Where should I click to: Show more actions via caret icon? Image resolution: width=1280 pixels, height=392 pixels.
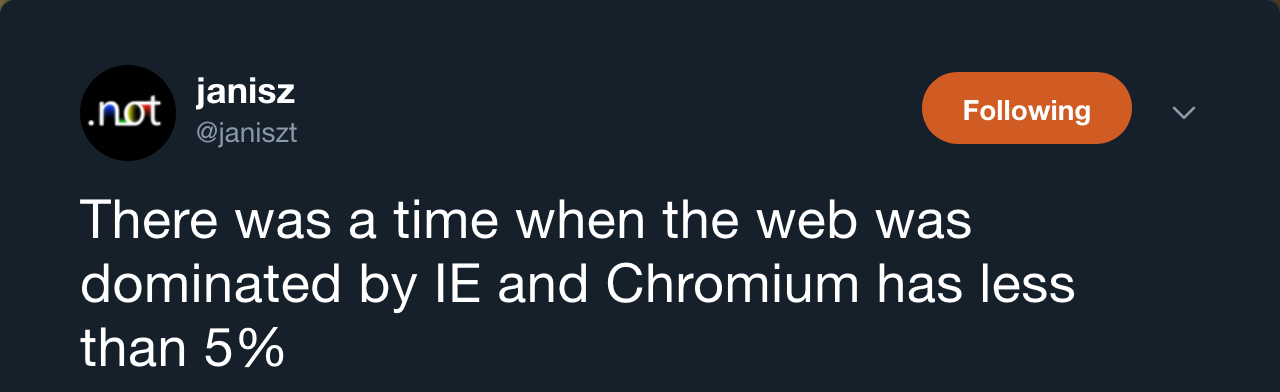1184,112
